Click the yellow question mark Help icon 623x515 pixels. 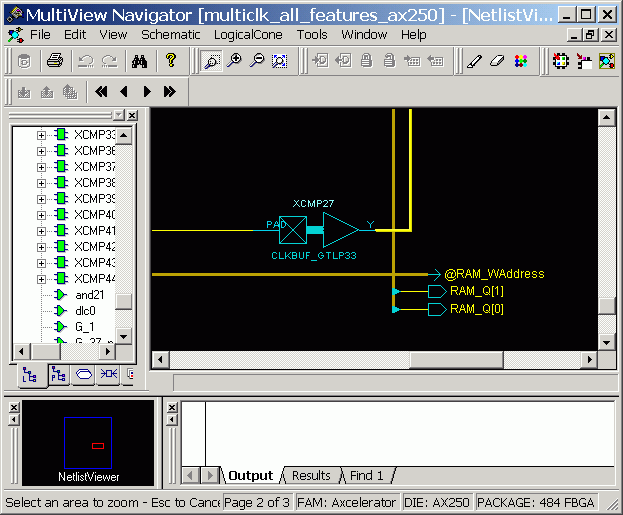coord(171,61)
